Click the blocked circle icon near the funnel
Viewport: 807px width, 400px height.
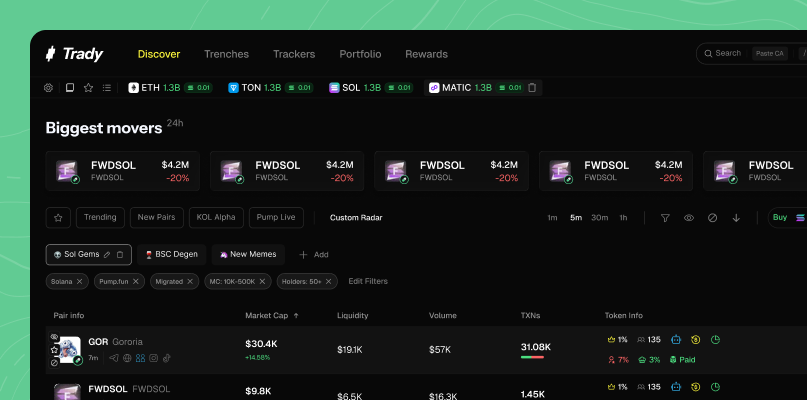point(712,218)
